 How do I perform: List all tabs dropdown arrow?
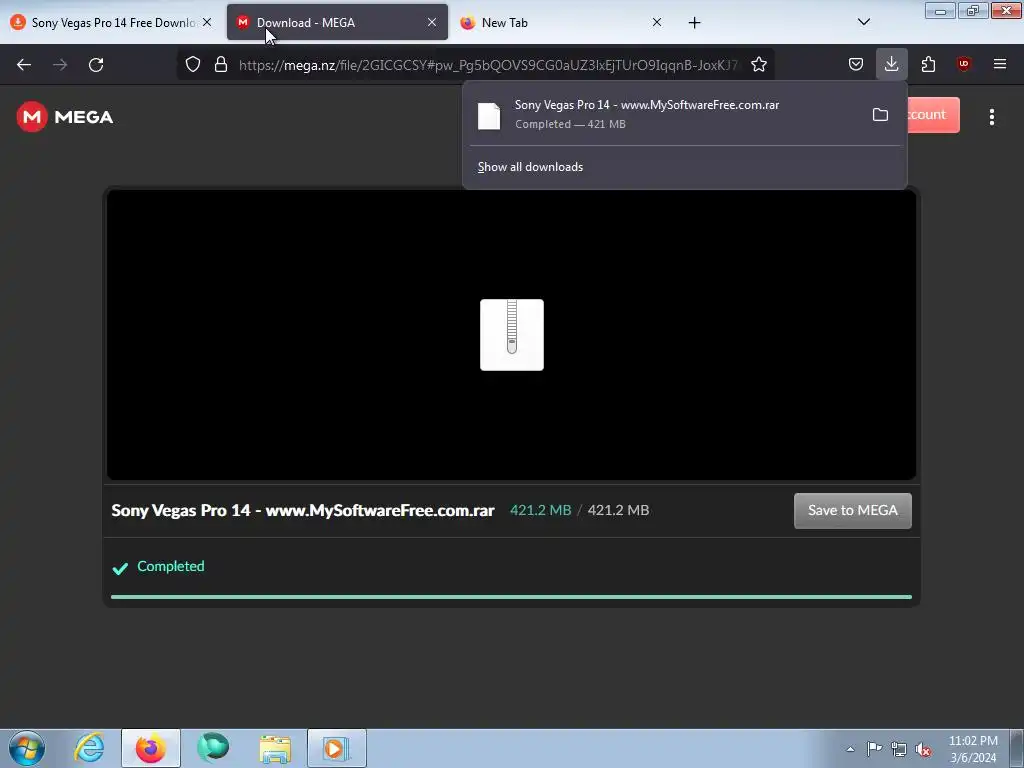tap(863, 22)
